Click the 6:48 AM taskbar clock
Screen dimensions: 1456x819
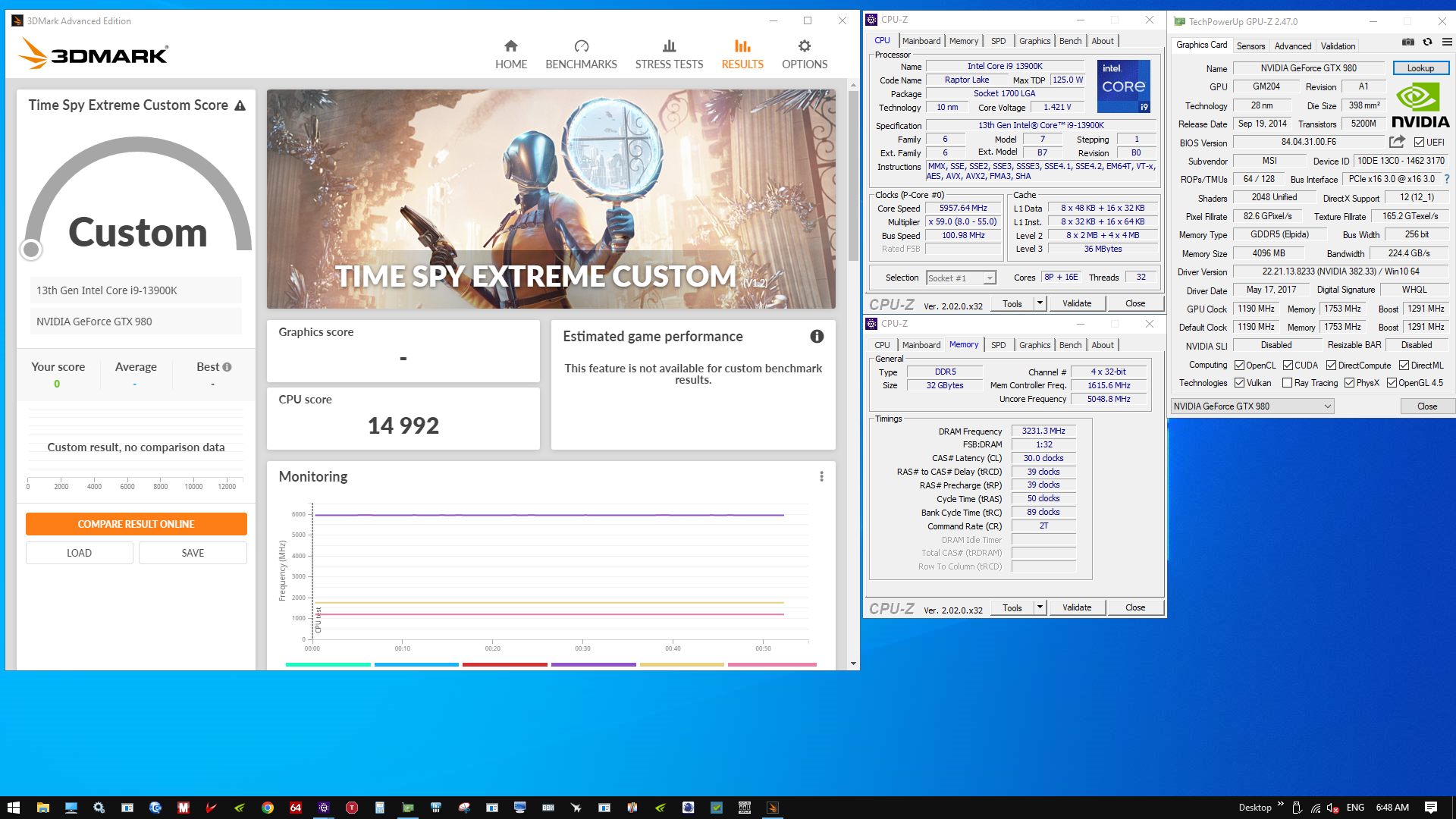pyautogui.click(x=1392, y=808)
